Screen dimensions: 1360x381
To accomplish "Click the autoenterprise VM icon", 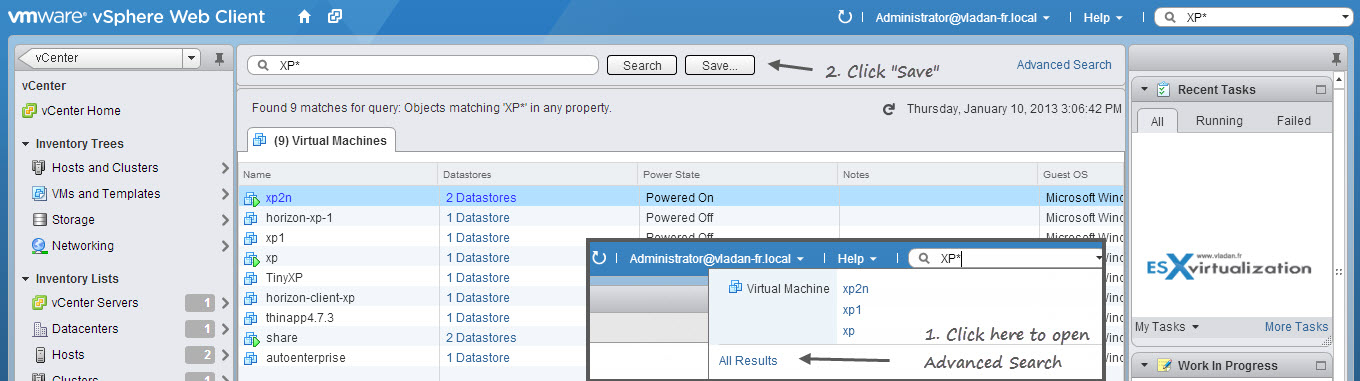I will [x=251, y=358].
